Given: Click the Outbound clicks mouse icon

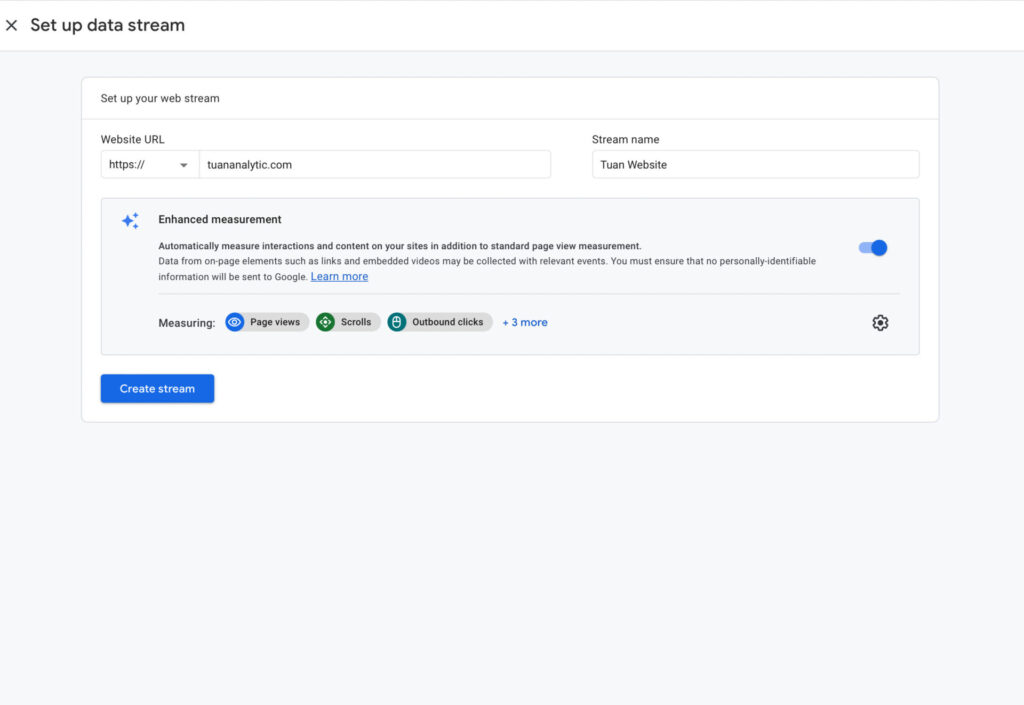Looking at the screenshot, I should [x=397, y=322].
